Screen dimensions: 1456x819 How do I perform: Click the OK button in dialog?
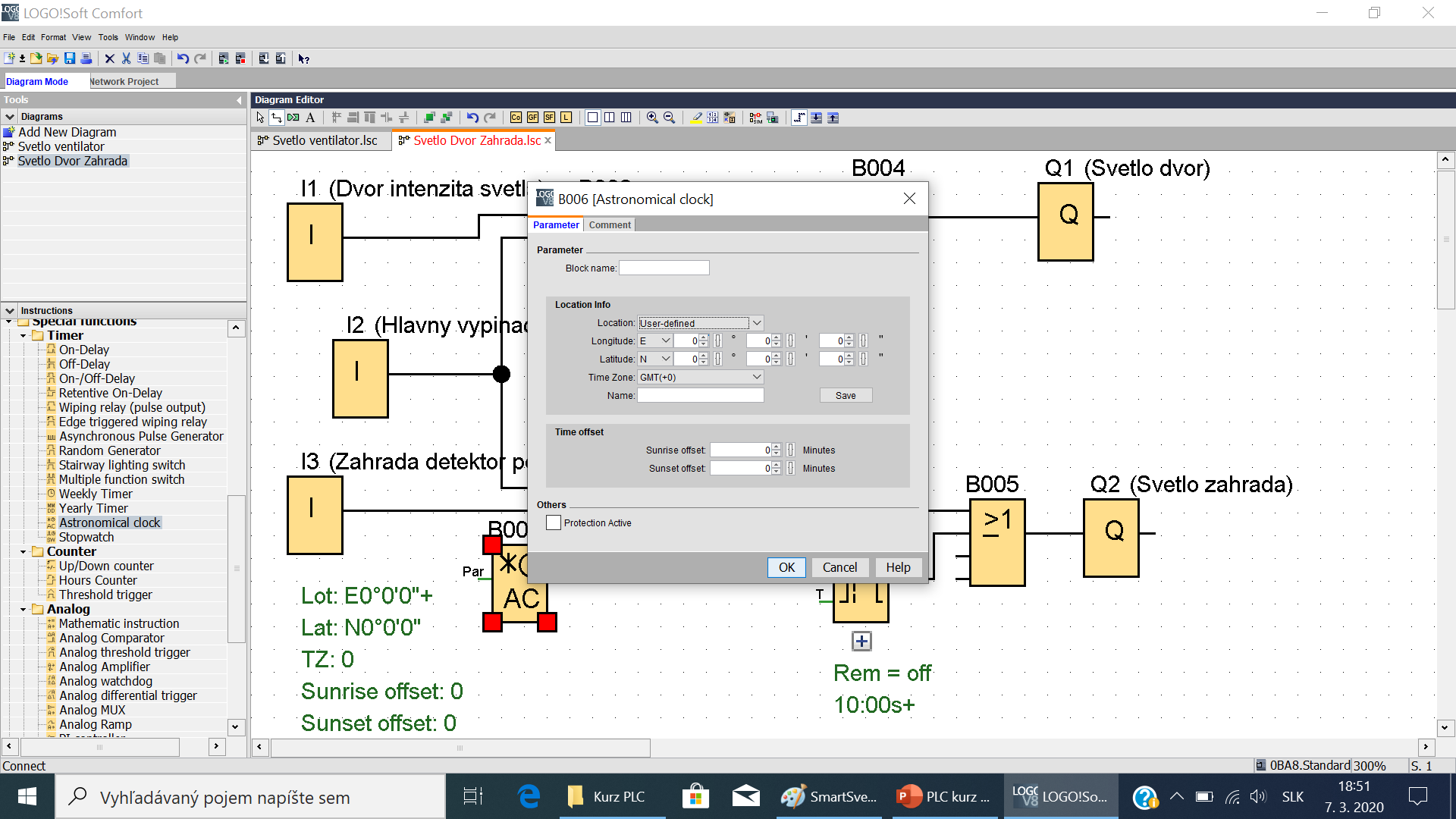[786, 567]
